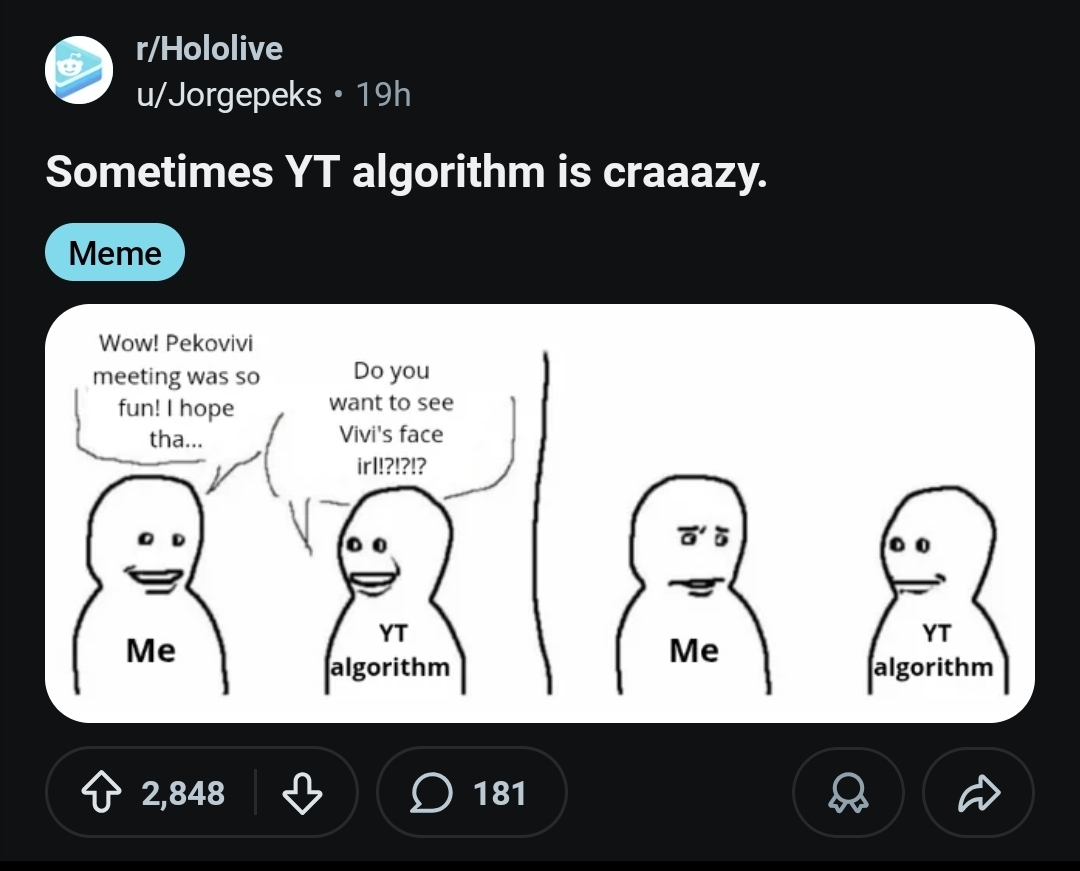Share the post with the arrow icon

(979, 793)
